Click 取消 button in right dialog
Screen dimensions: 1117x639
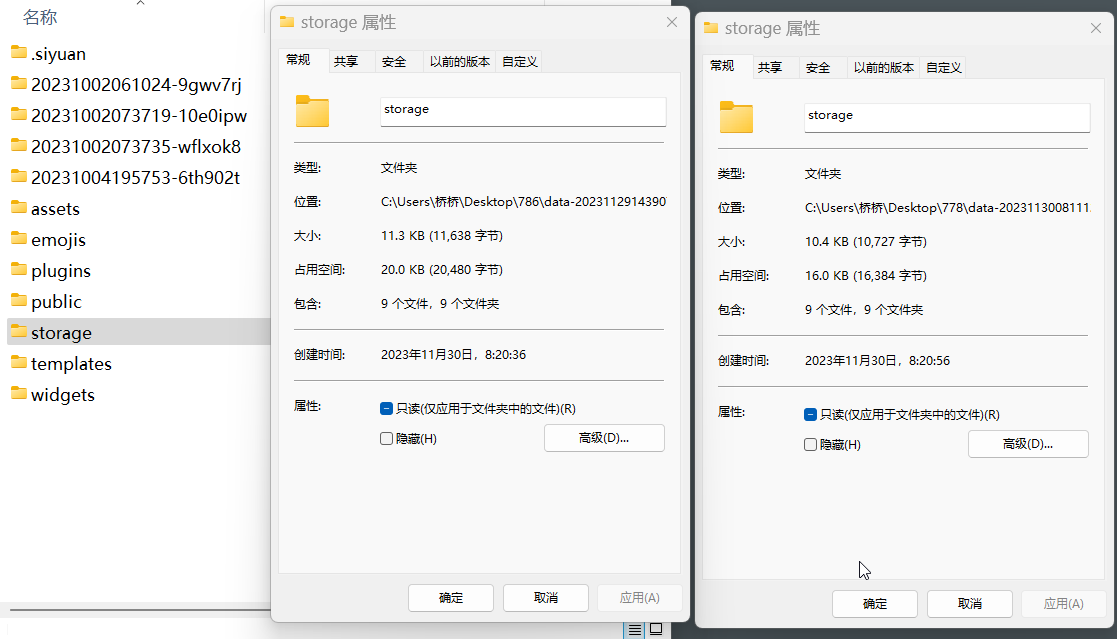tap(970, 603)
